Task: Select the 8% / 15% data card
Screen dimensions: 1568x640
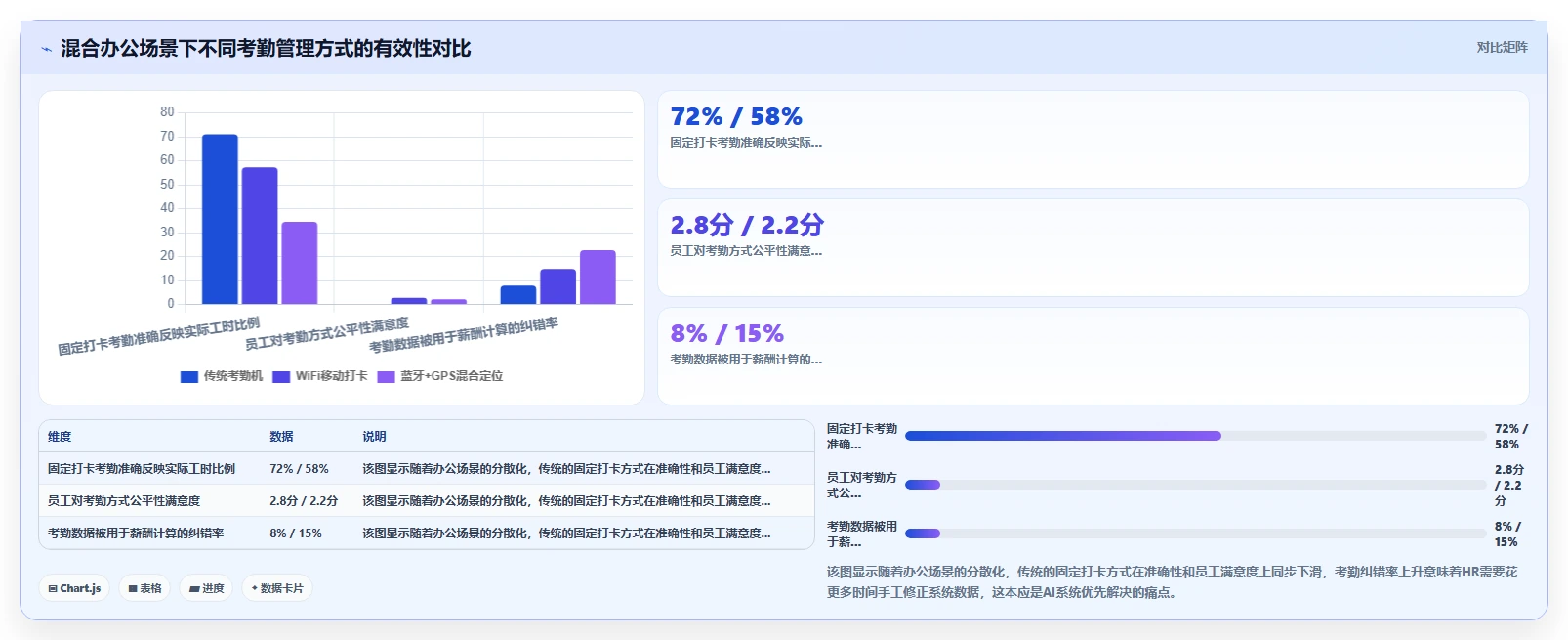Action: [x=1093, y=356]
